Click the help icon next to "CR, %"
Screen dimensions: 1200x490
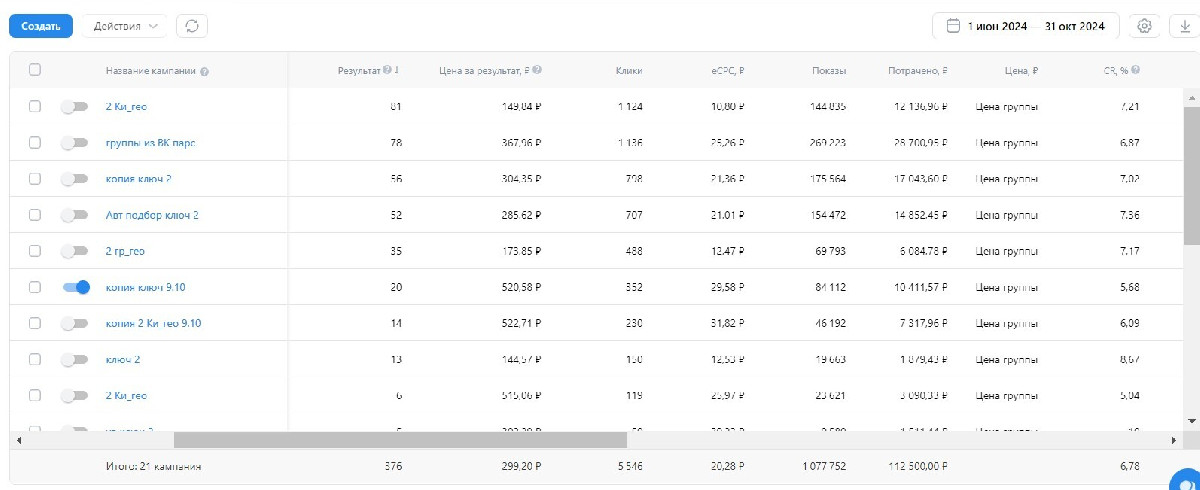(1136, 70)
